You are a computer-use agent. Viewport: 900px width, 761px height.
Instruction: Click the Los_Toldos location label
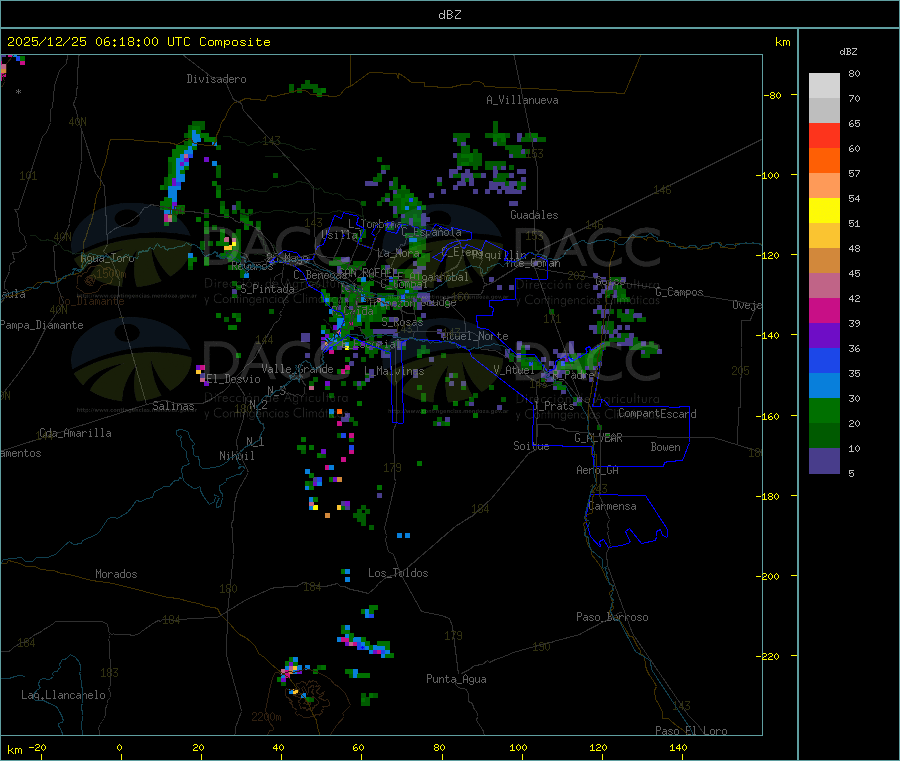398,573
